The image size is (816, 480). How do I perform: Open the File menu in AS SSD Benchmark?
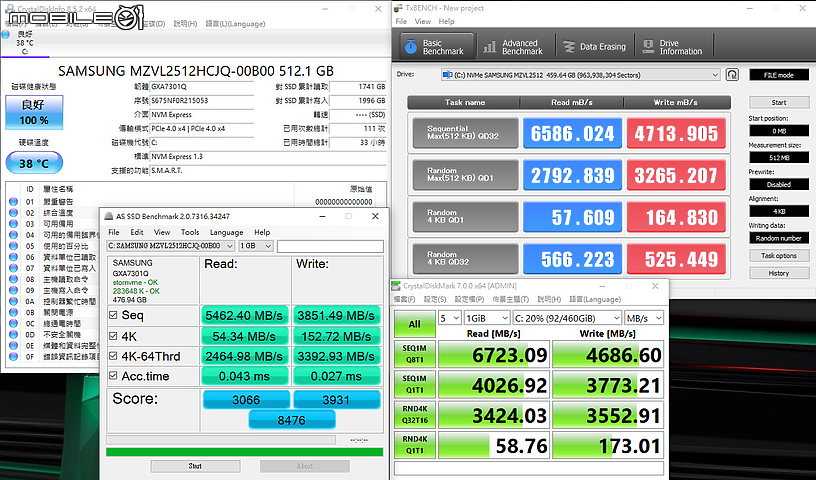tap(114, 232)
